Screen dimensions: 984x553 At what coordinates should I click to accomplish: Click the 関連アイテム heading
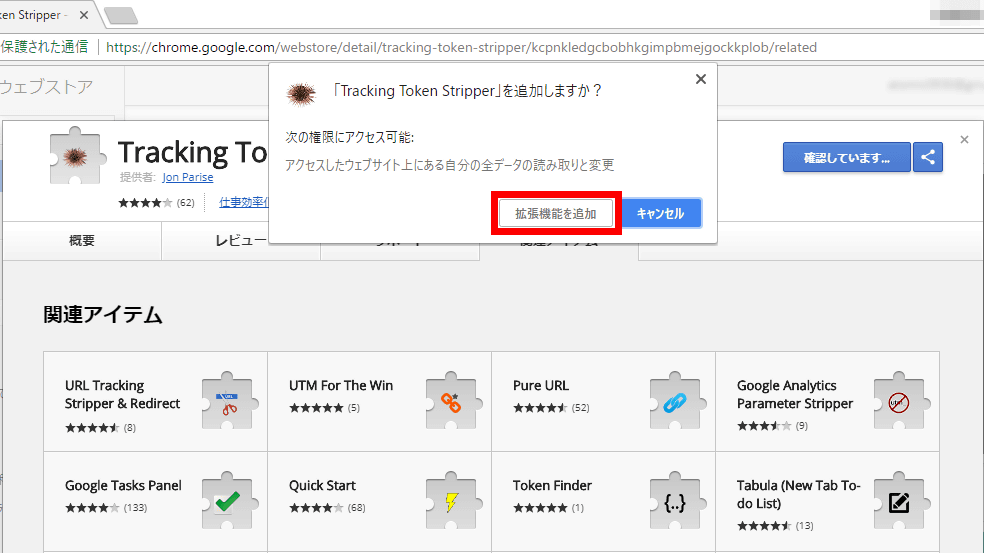[103, 314]
